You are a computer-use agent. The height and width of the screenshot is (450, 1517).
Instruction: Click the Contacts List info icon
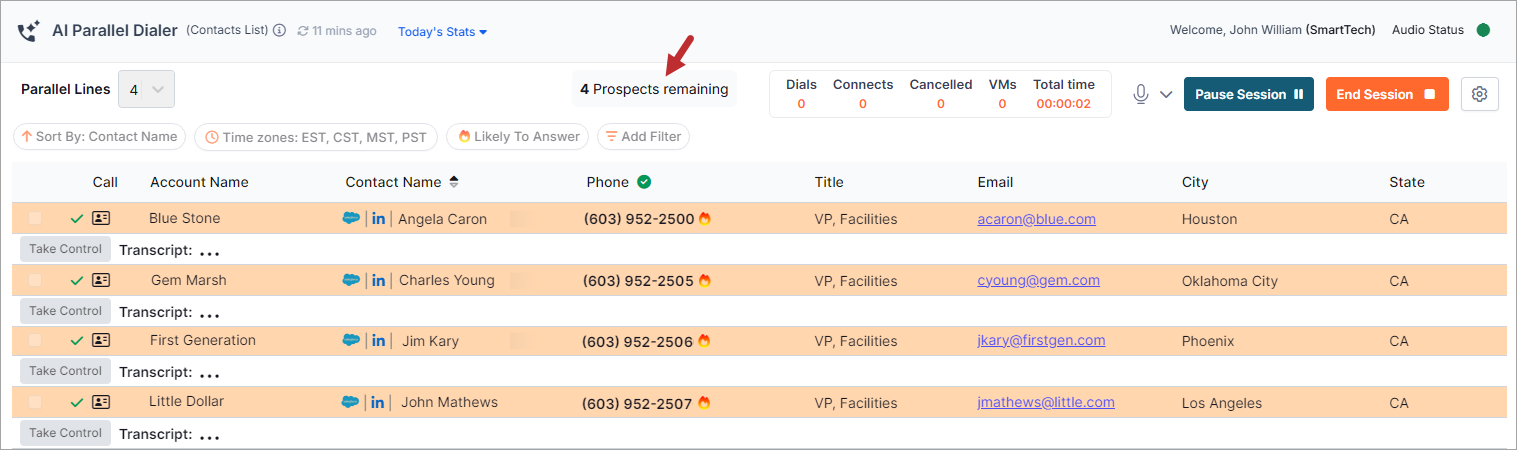(279, 31)
